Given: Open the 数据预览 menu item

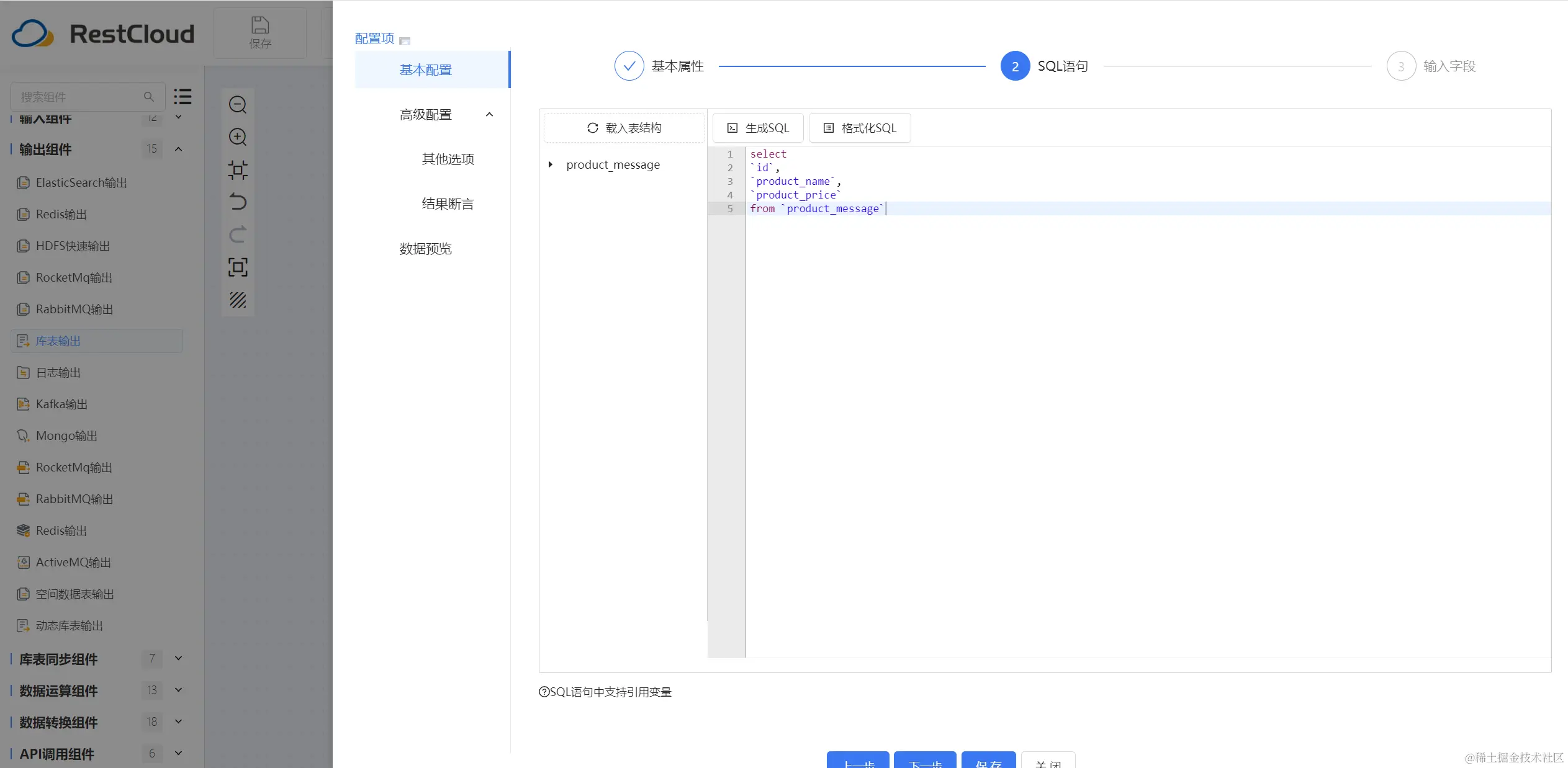Looking at the screenshot, I should point(426,249).
